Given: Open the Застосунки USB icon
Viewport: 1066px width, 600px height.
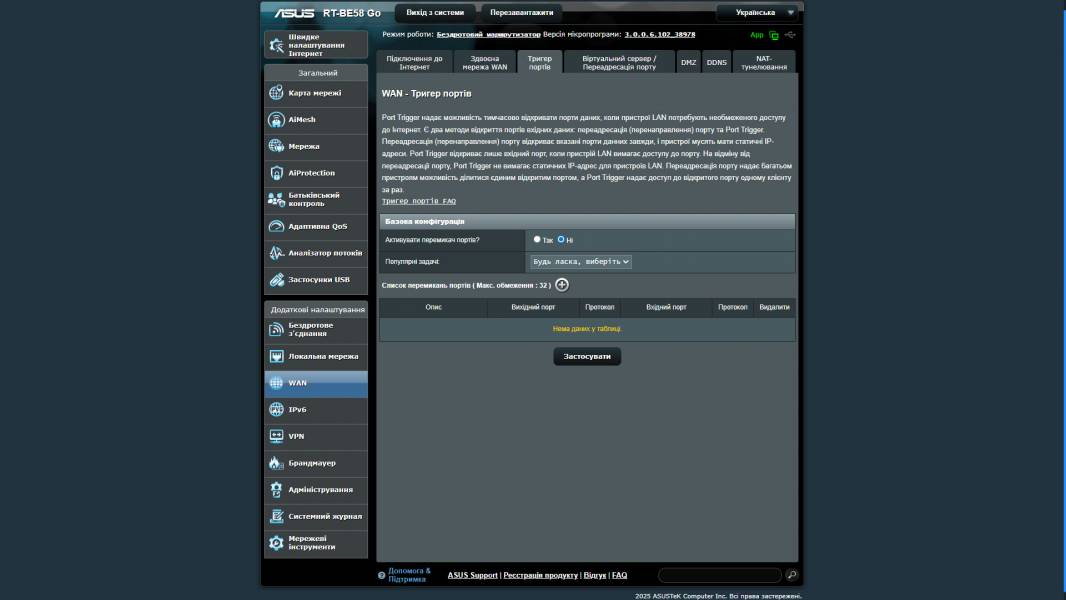Looking at the screenshot, I should [277, 280].
